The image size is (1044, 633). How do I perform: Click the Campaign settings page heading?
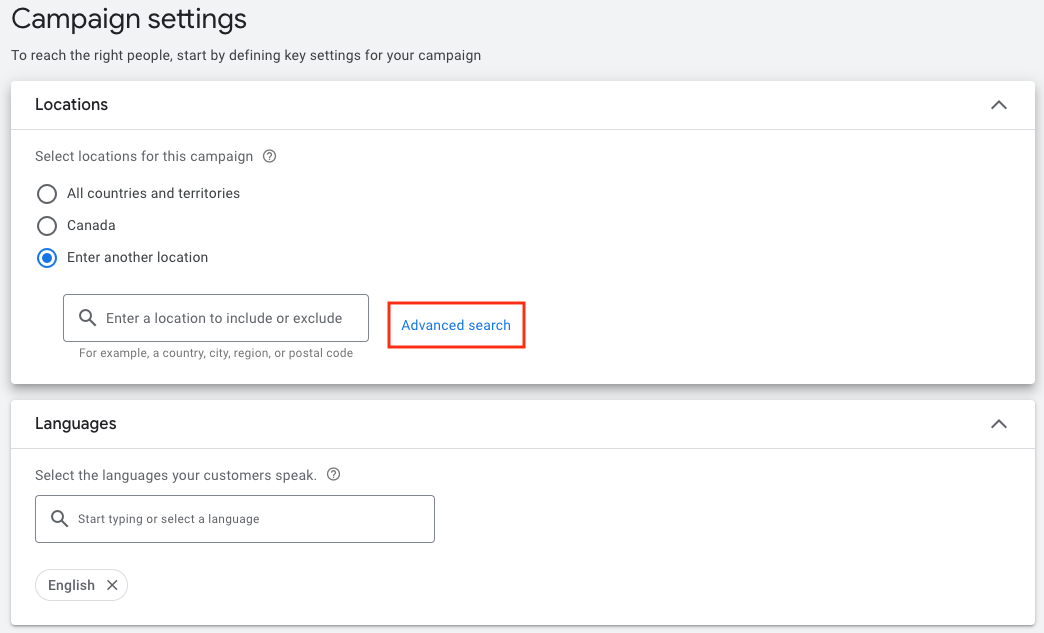click(128, 18)
